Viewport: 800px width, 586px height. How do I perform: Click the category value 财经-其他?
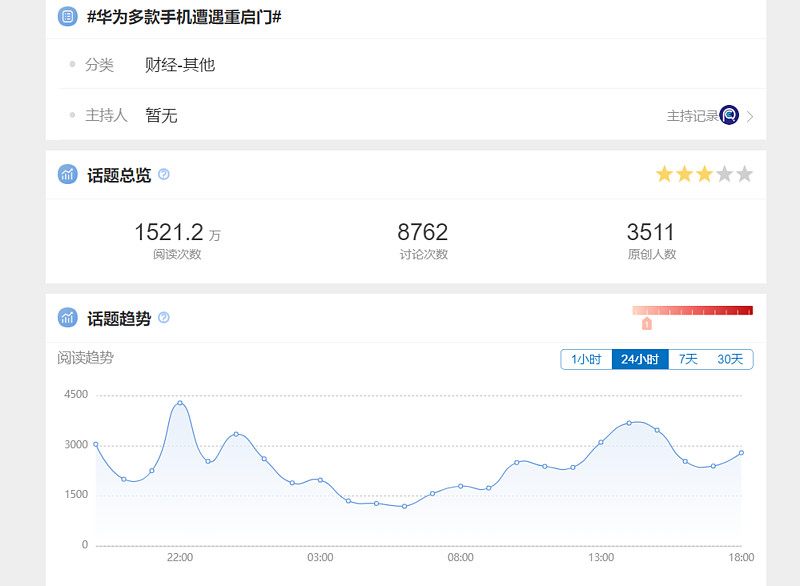point(180,65)
